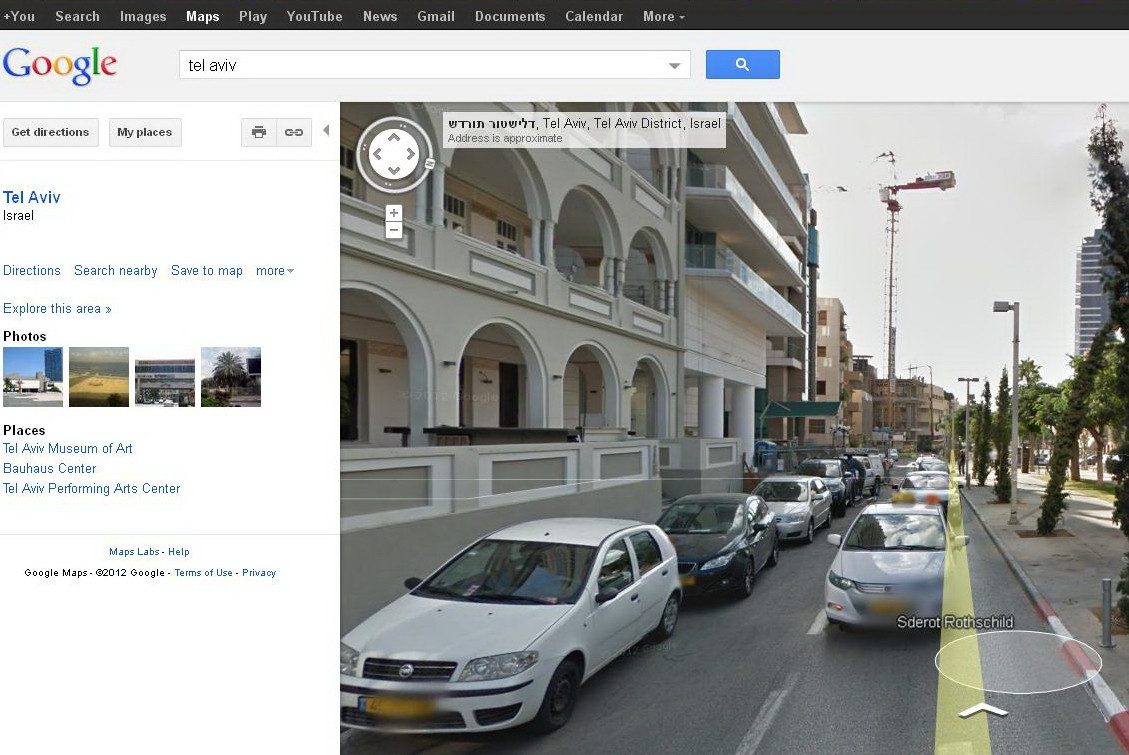This screenshot has width=1129, height=755.
Task: Open the first photo thumbnail of Tel Aviv
Action: point(32,376)
